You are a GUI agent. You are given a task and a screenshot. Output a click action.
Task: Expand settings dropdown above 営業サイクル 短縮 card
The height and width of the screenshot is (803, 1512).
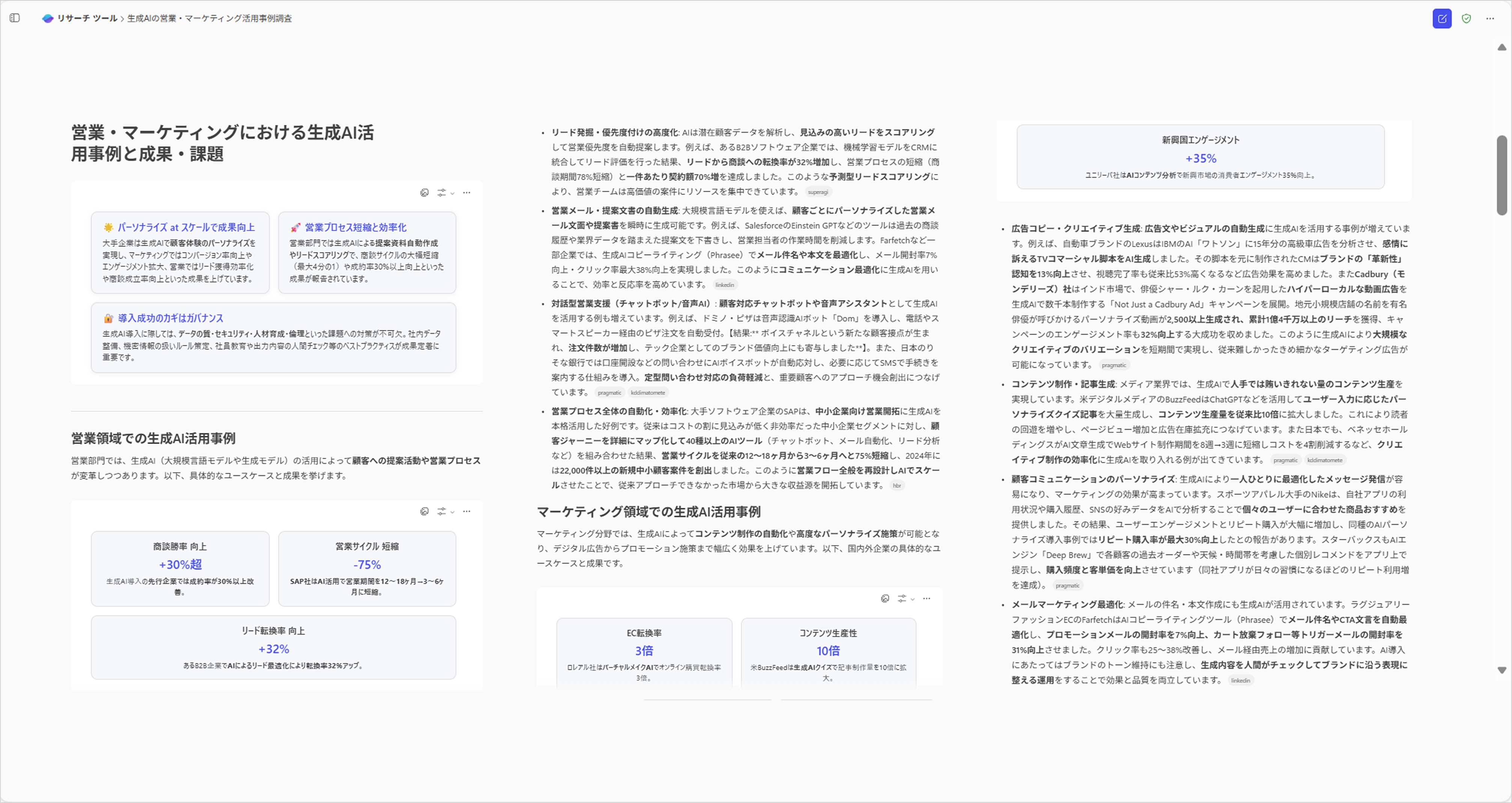pyautogui.click(x=445, y=512)
